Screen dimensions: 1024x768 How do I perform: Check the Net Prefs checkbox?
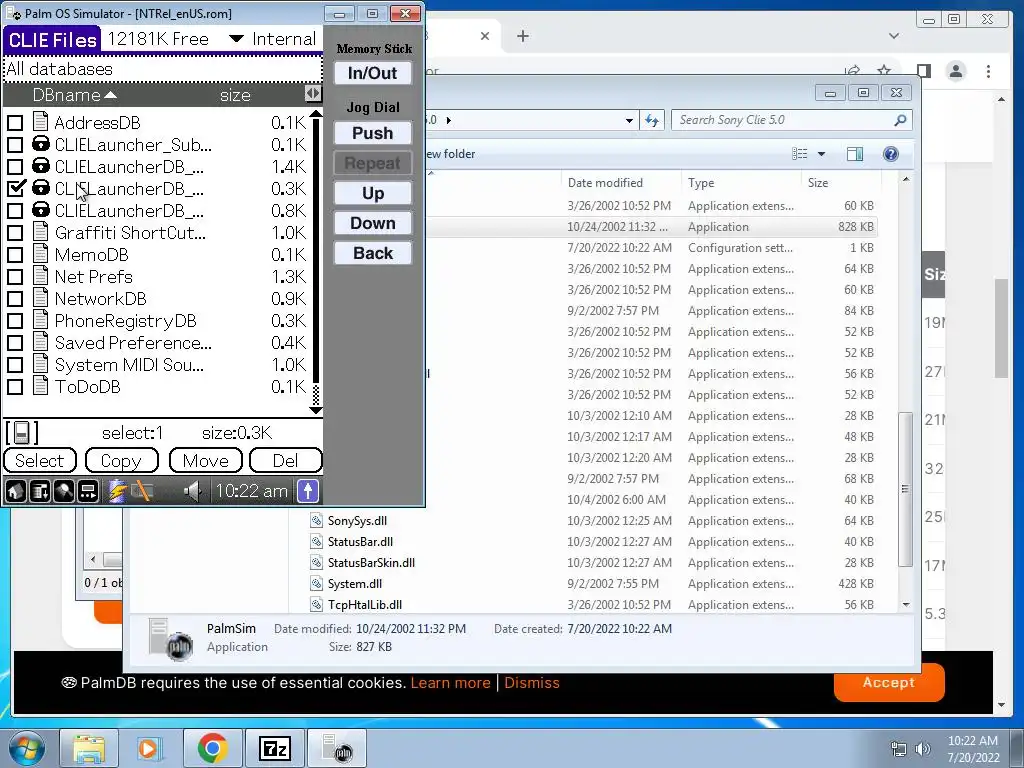pos(15,276)
